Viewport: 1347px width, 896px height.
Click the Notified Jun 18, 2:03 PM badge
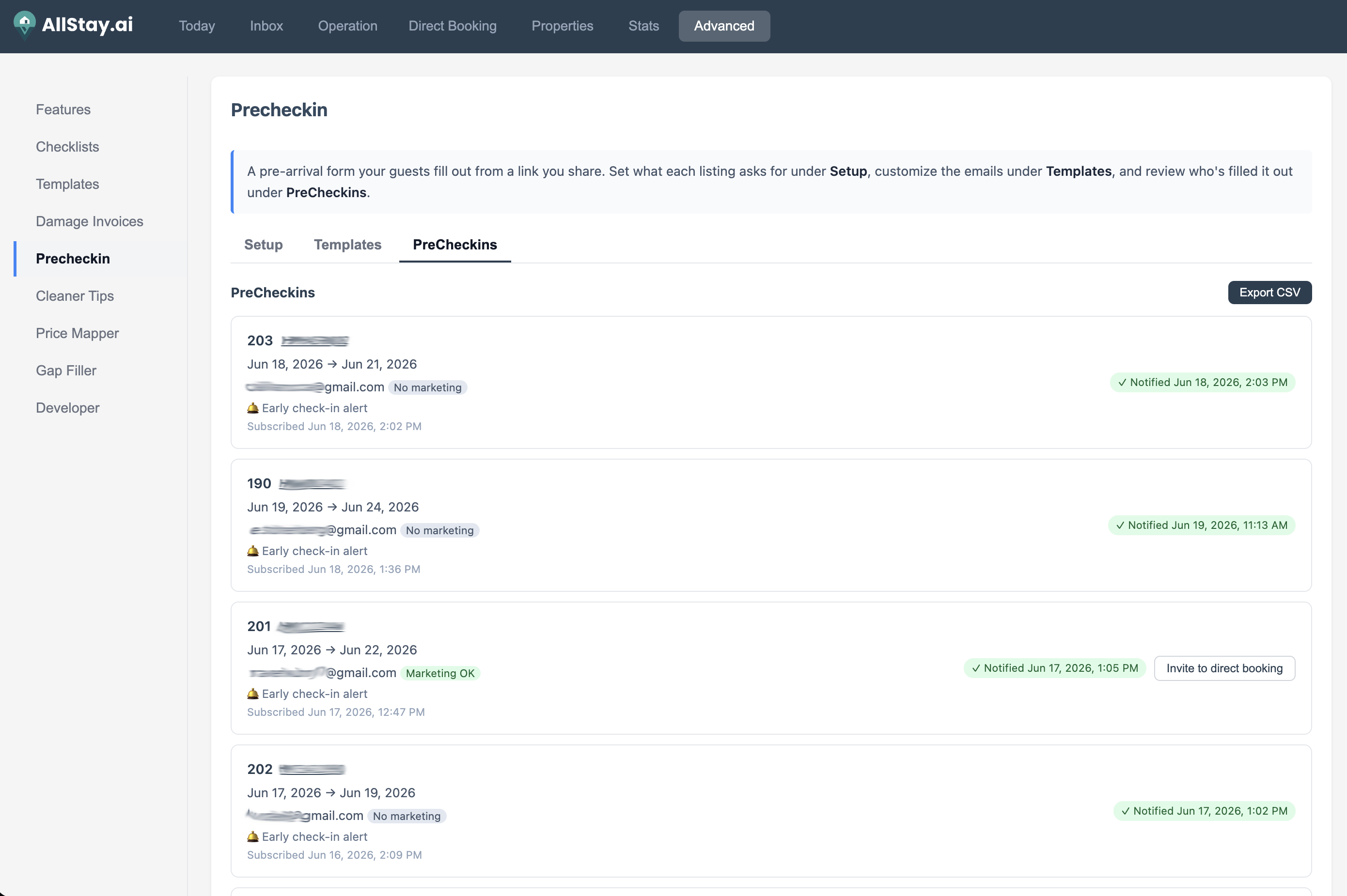coord(1202,382)
